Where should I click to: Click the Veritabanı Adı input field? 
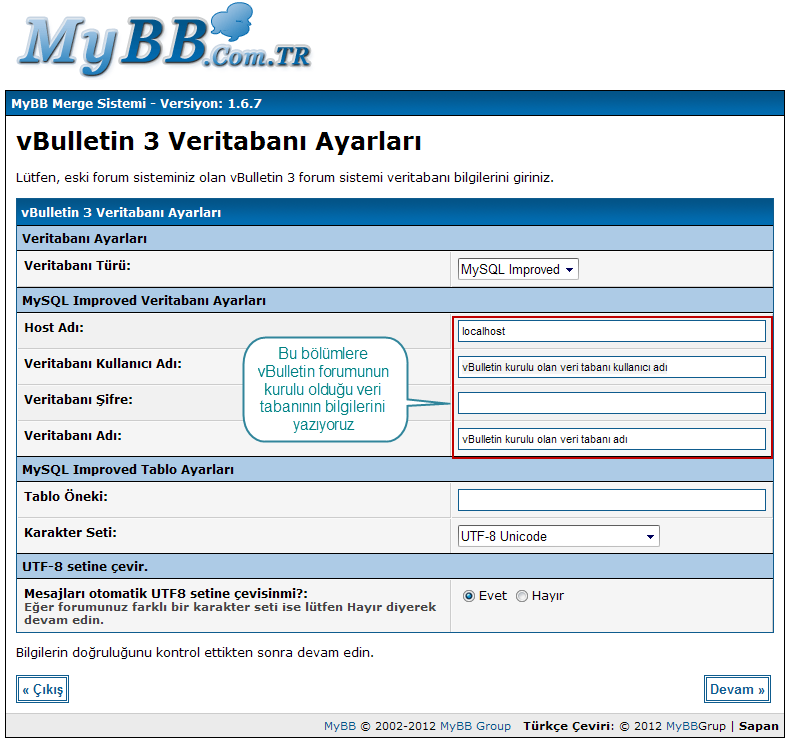[x=612, y=439]
